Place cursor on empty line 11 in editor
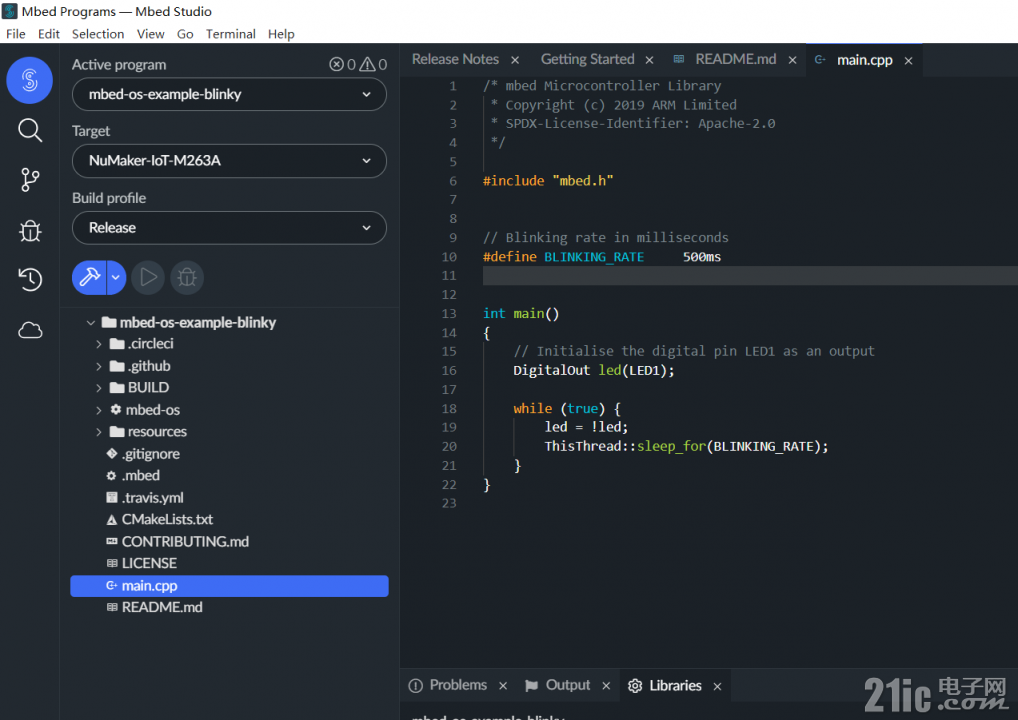The height and width of the screenshot is (720, 1018). [750, 276]
